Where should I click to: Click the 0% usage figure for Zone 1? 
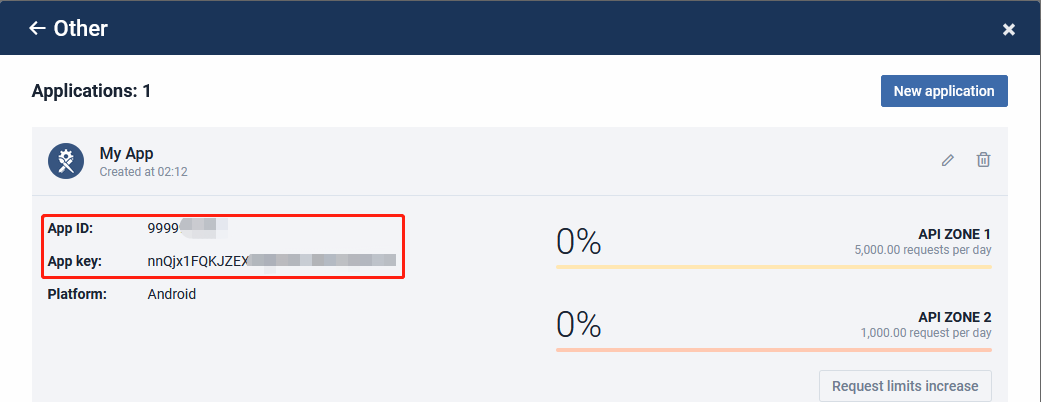[x=579, y=241]
